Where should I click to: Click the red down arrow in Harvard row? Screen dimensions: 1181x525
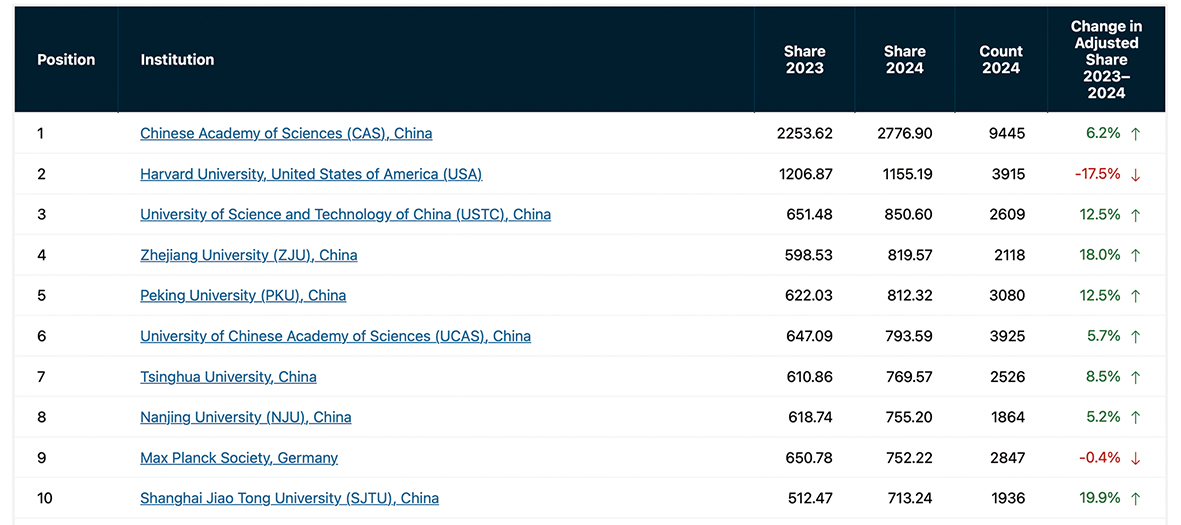point(1135,175)
